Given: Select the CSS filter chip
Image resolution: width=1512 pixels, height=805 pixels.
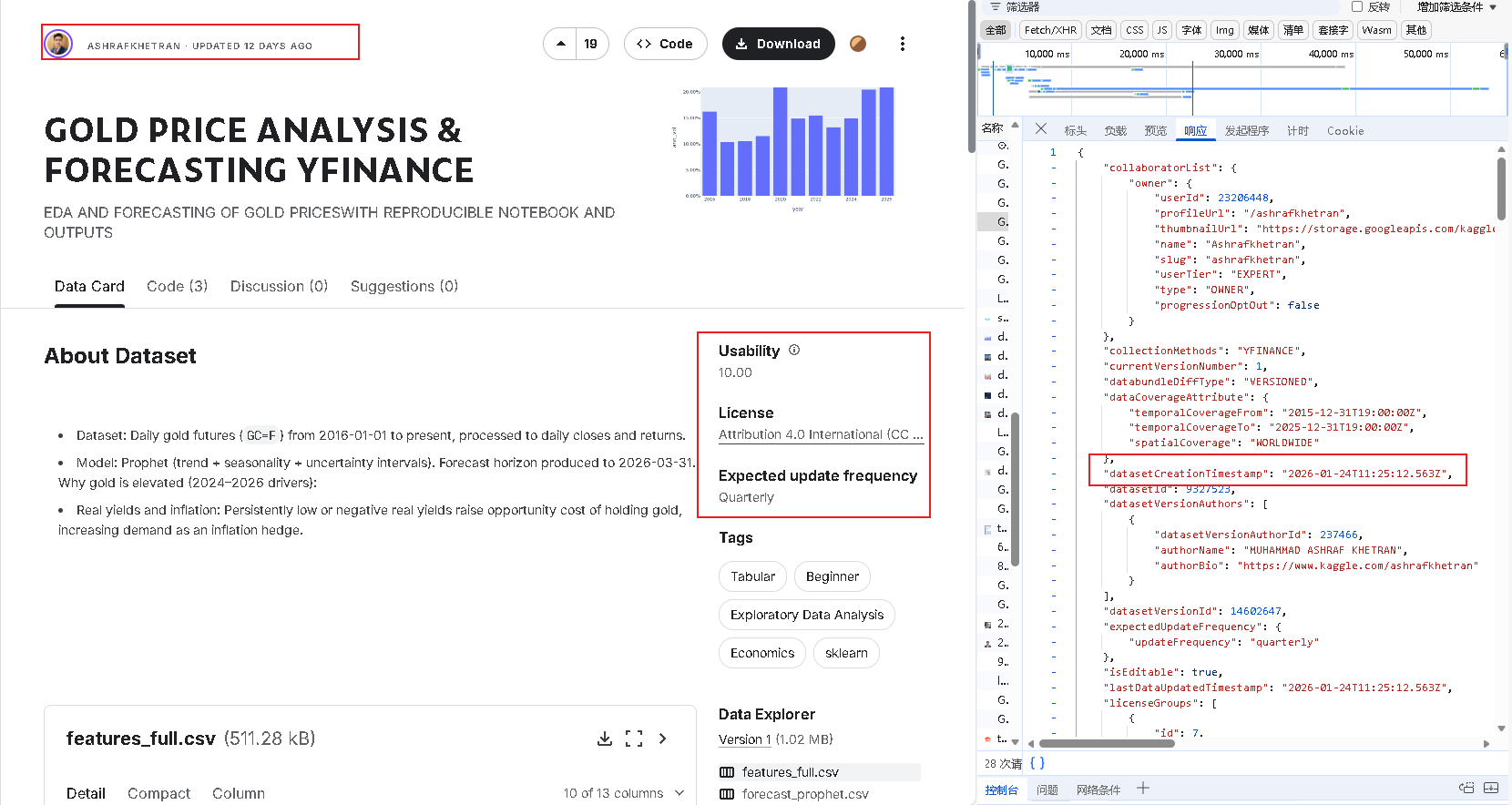Looking at the screenshot, I should coord(1134,30).
